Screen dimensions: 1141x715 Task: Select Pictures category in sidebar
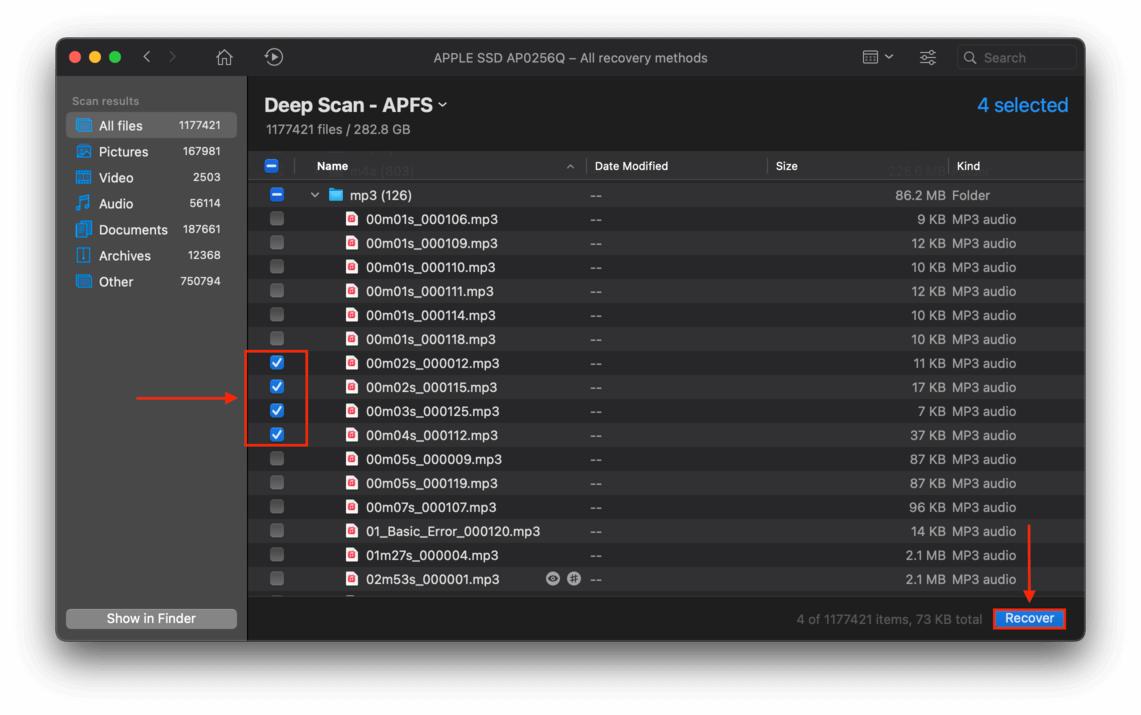tap(151, 151)
